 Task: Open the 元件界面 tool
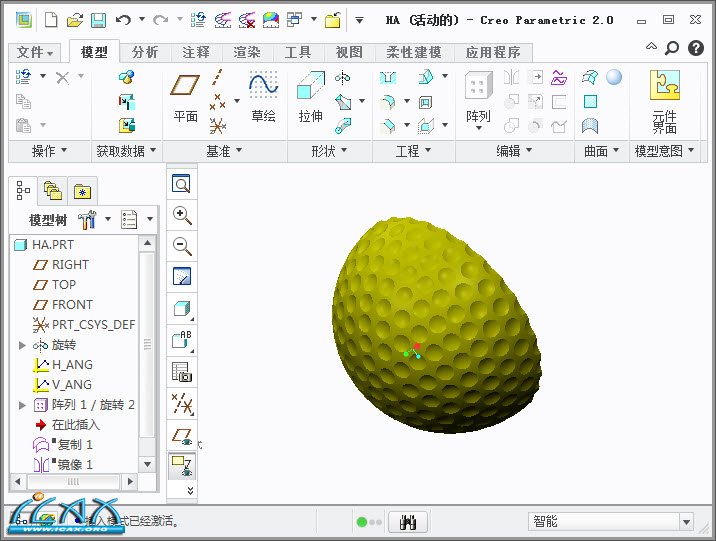[x=664, y=100]
